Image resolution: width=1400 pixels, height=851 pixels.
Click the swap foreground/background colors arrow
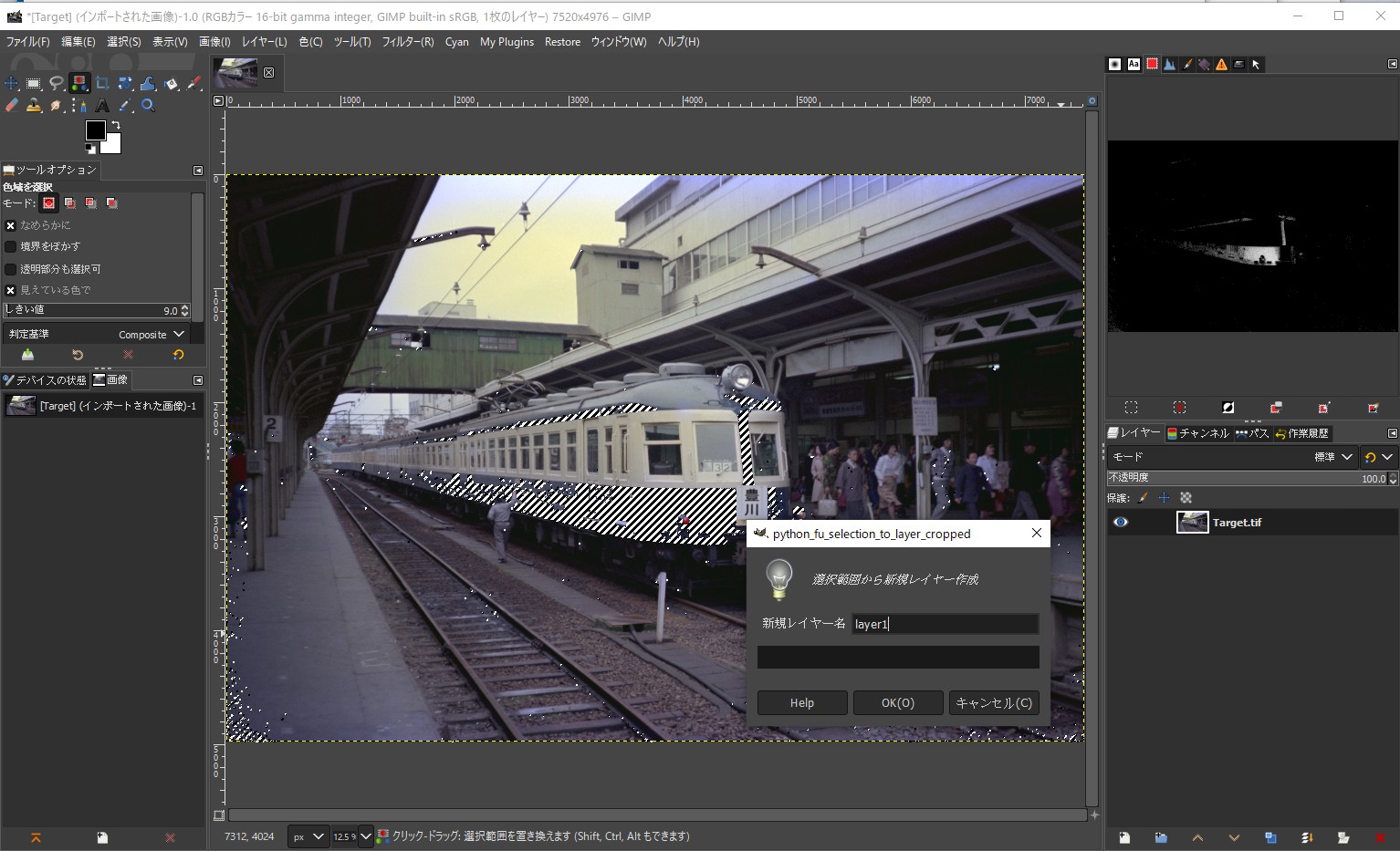click(116, 126)
